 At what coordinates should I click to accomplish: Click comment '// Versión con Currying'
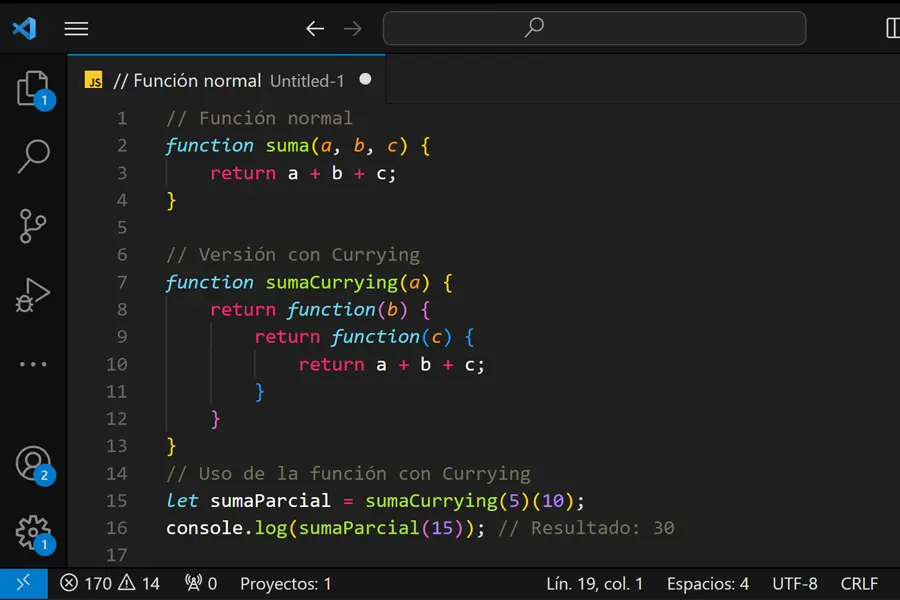coord(293,255)
